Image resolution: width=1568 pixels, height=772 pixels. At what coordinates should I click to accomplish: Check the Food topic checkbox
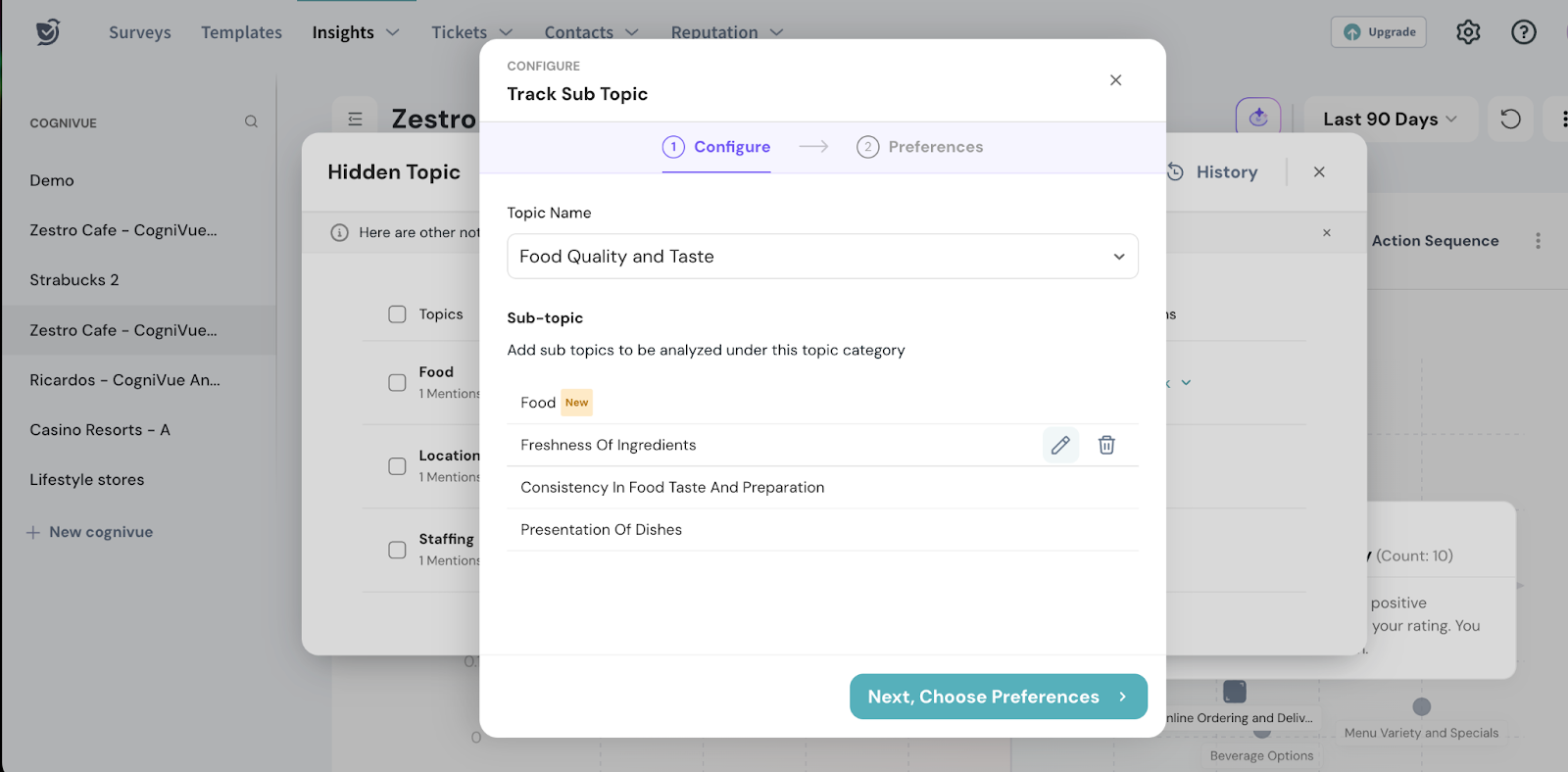tap(397, 382)
